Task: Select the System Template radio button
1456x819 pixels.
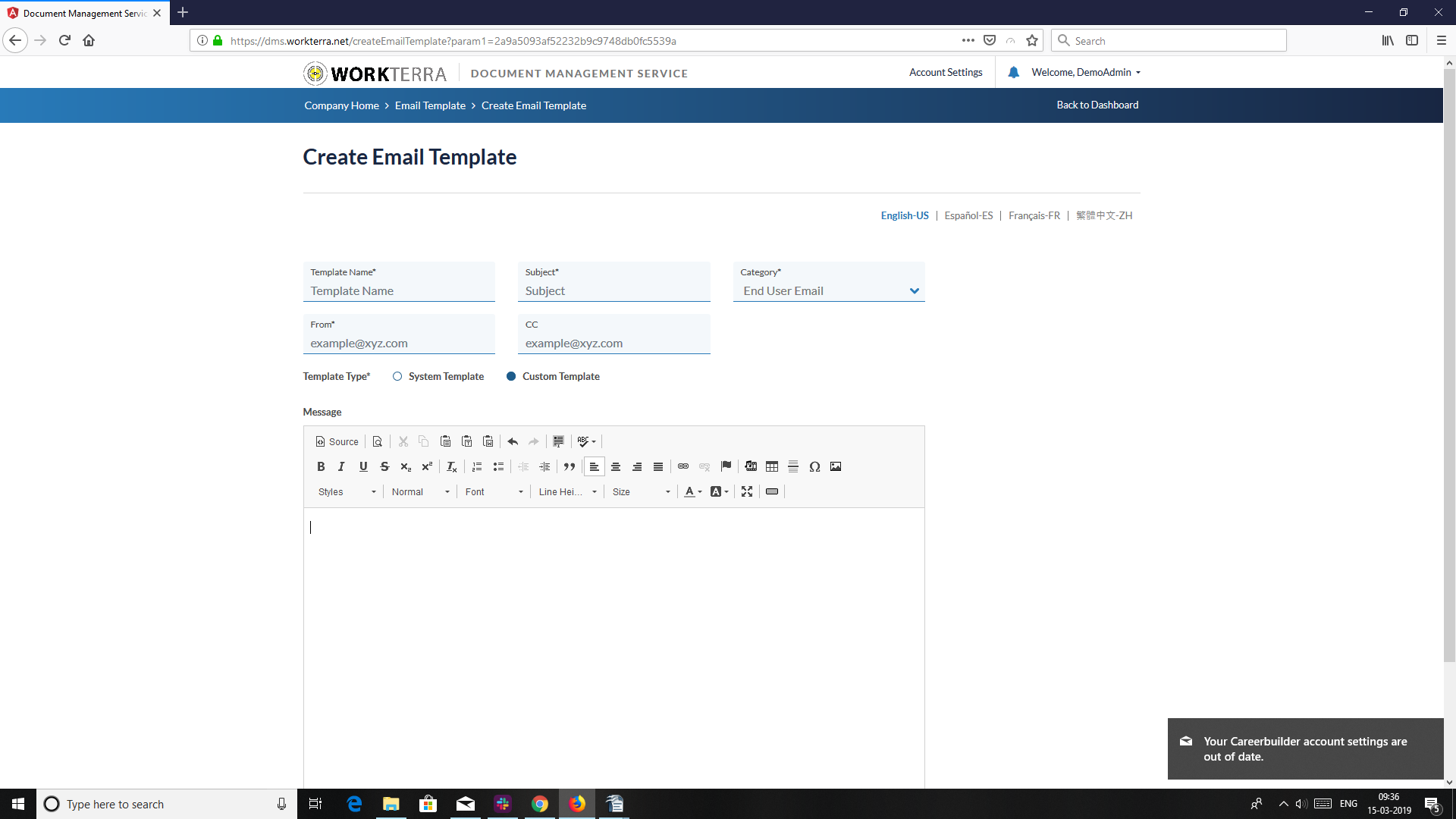Action: click(397, 376)
